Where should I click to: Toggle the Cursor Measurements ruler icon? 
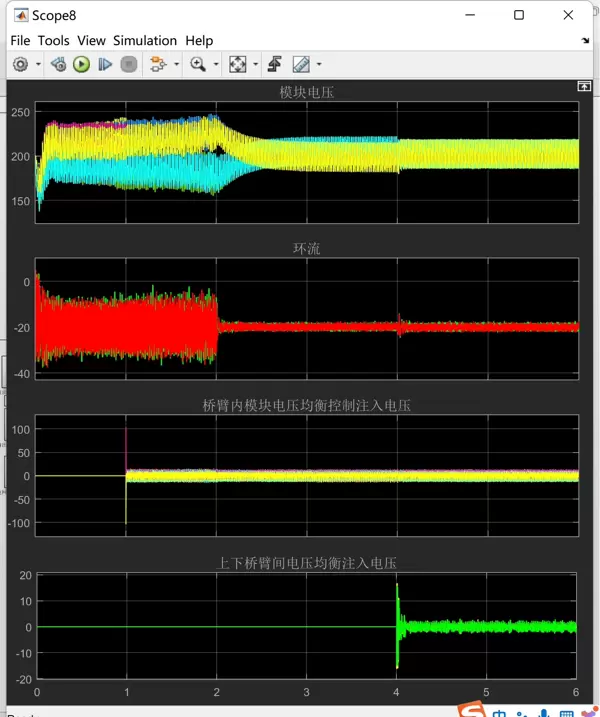point(300,64)
